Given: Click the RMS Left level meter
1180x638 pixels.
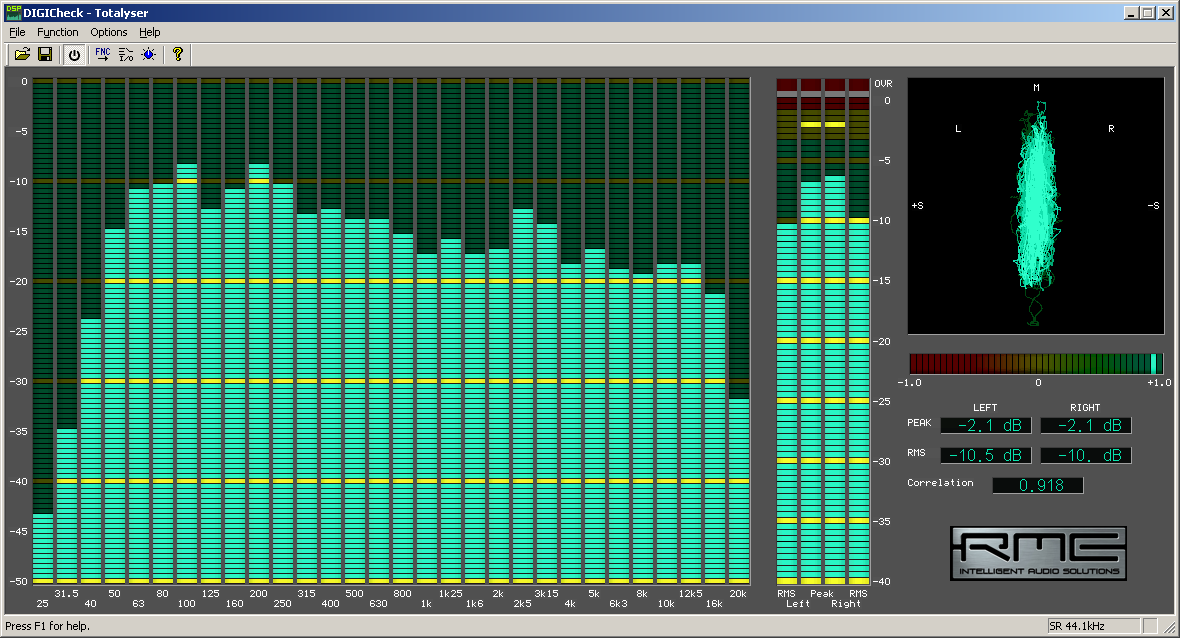Looking at the screenshot, I should [786, 331].
